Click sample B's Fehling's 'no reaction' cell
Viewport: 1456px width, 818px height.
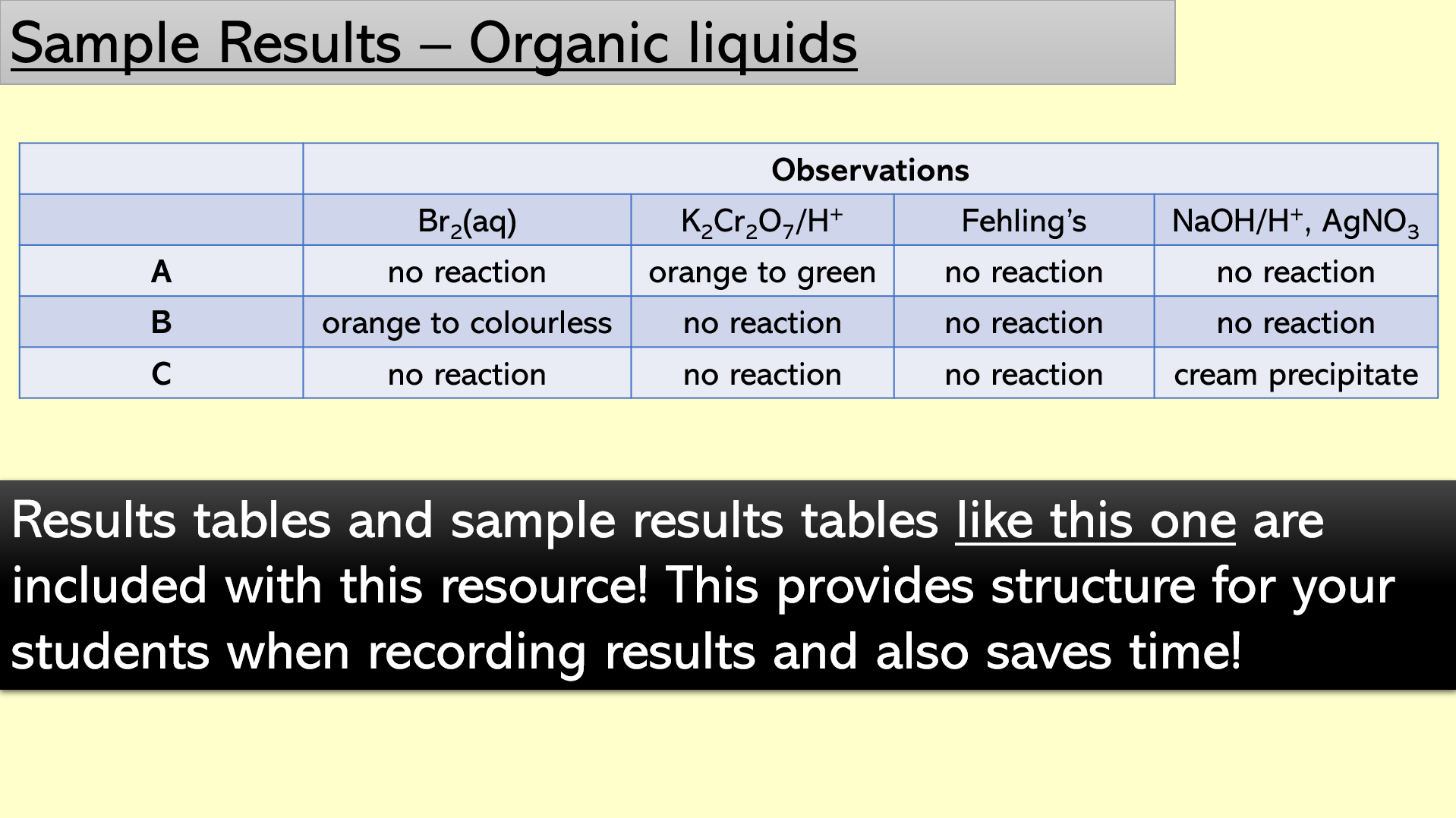(1024, 322)
